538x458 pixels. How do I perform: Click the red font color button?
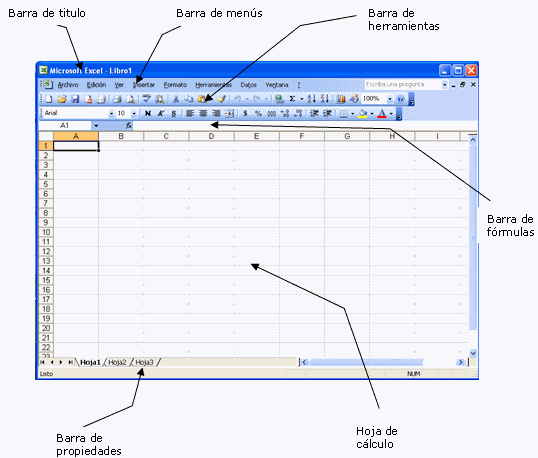(x=382, y=114)
